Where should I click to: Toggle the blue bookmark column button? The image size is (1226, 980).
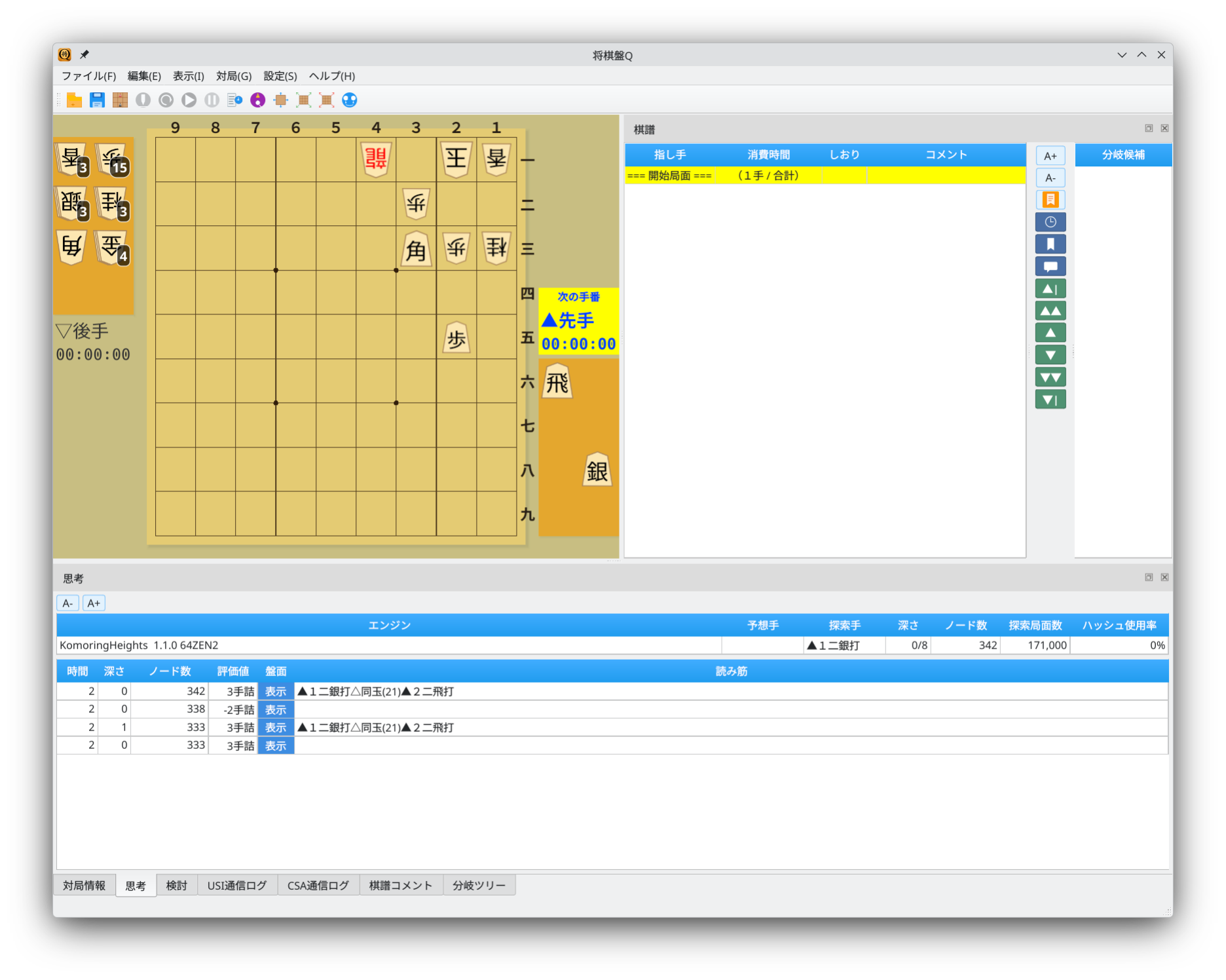(x=1050, y=244)
